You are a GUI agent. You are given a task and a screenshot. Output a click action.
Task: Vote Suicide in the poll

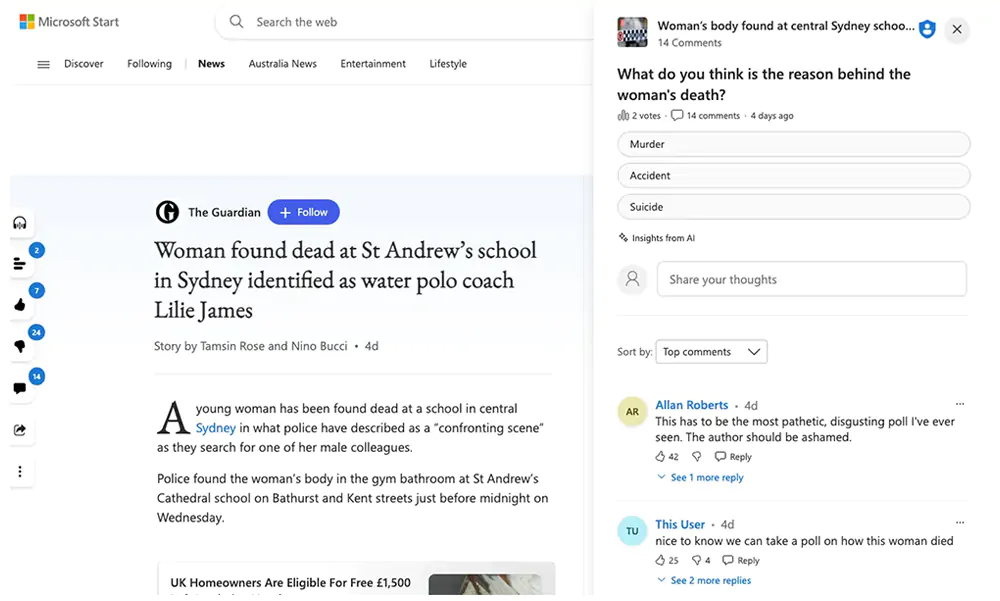coord(793,207)
